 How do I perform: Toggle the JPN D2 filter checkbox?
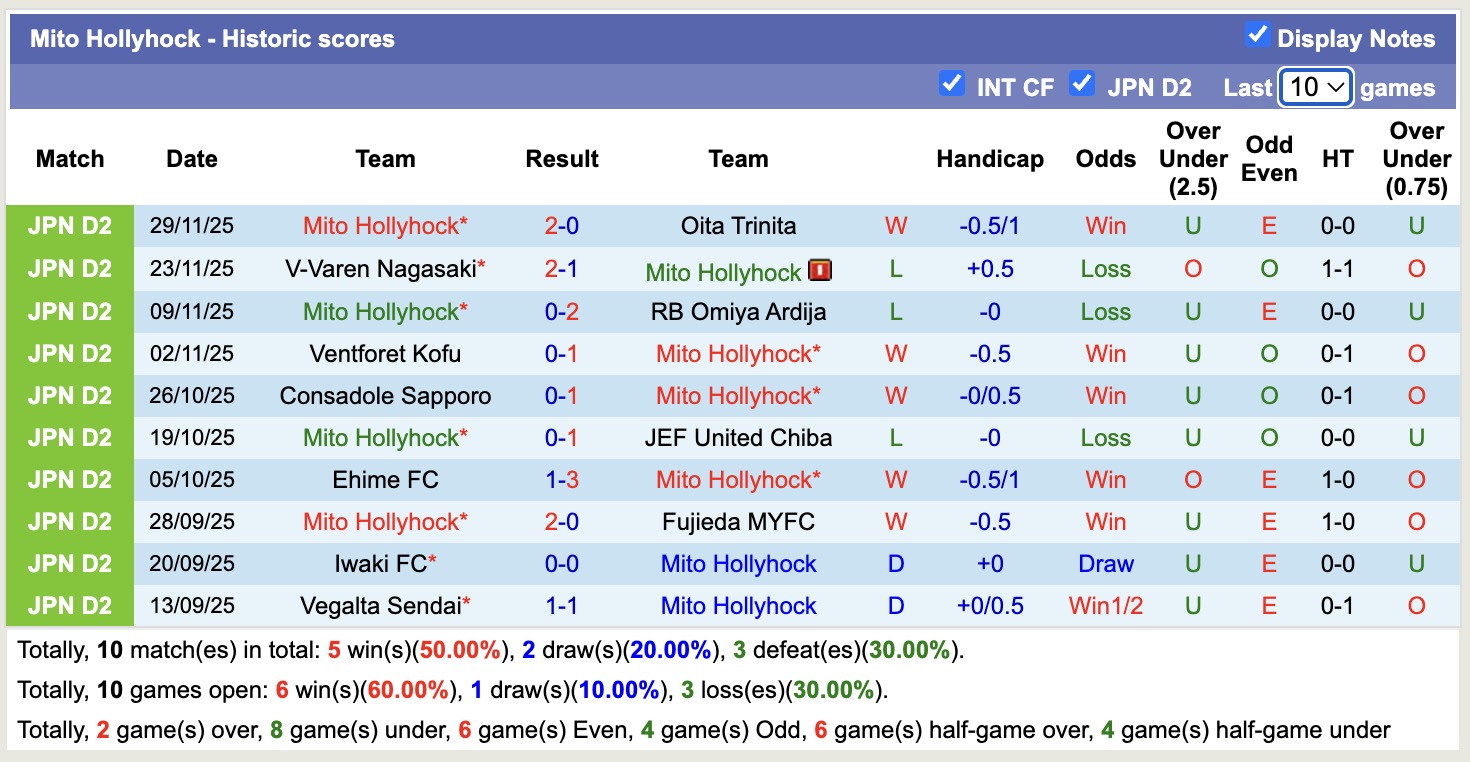coord(1082,85)
